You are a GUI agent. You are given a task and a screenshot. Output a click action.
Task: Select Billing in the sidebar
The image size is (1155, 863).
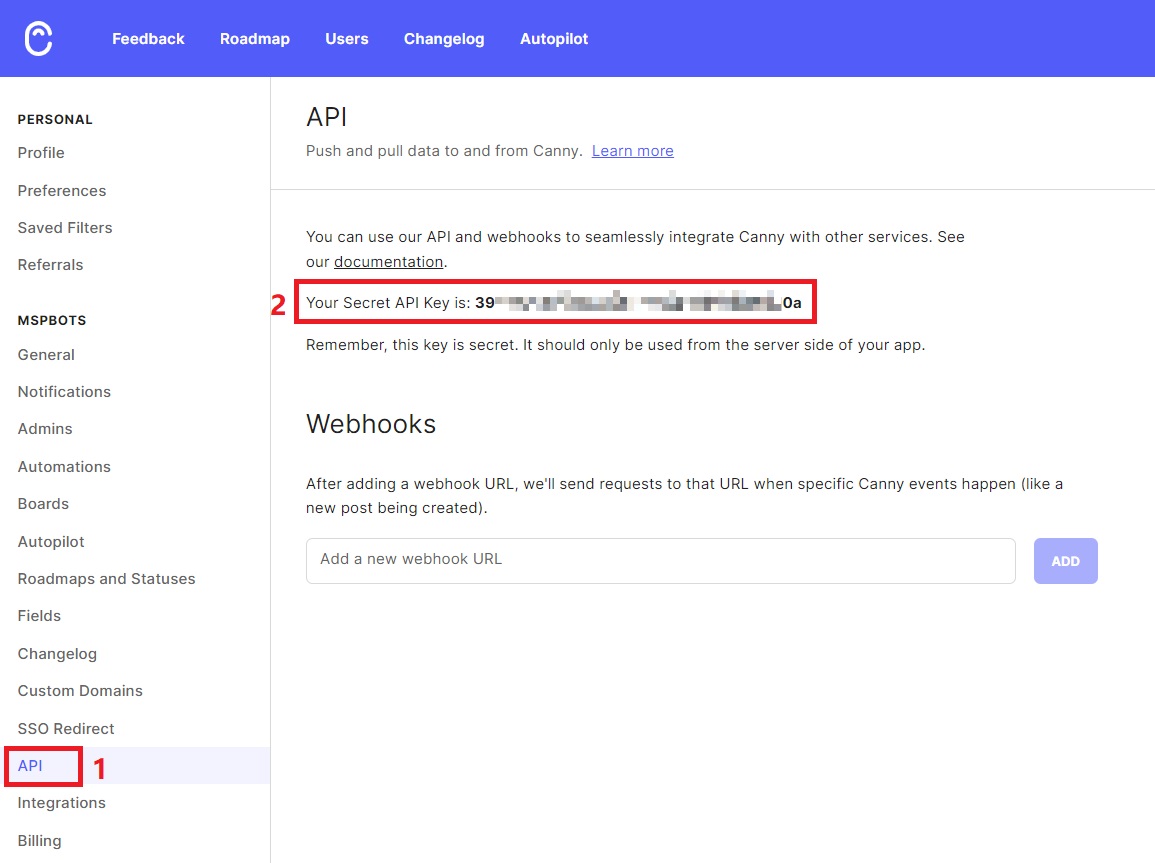coord(39,841)
